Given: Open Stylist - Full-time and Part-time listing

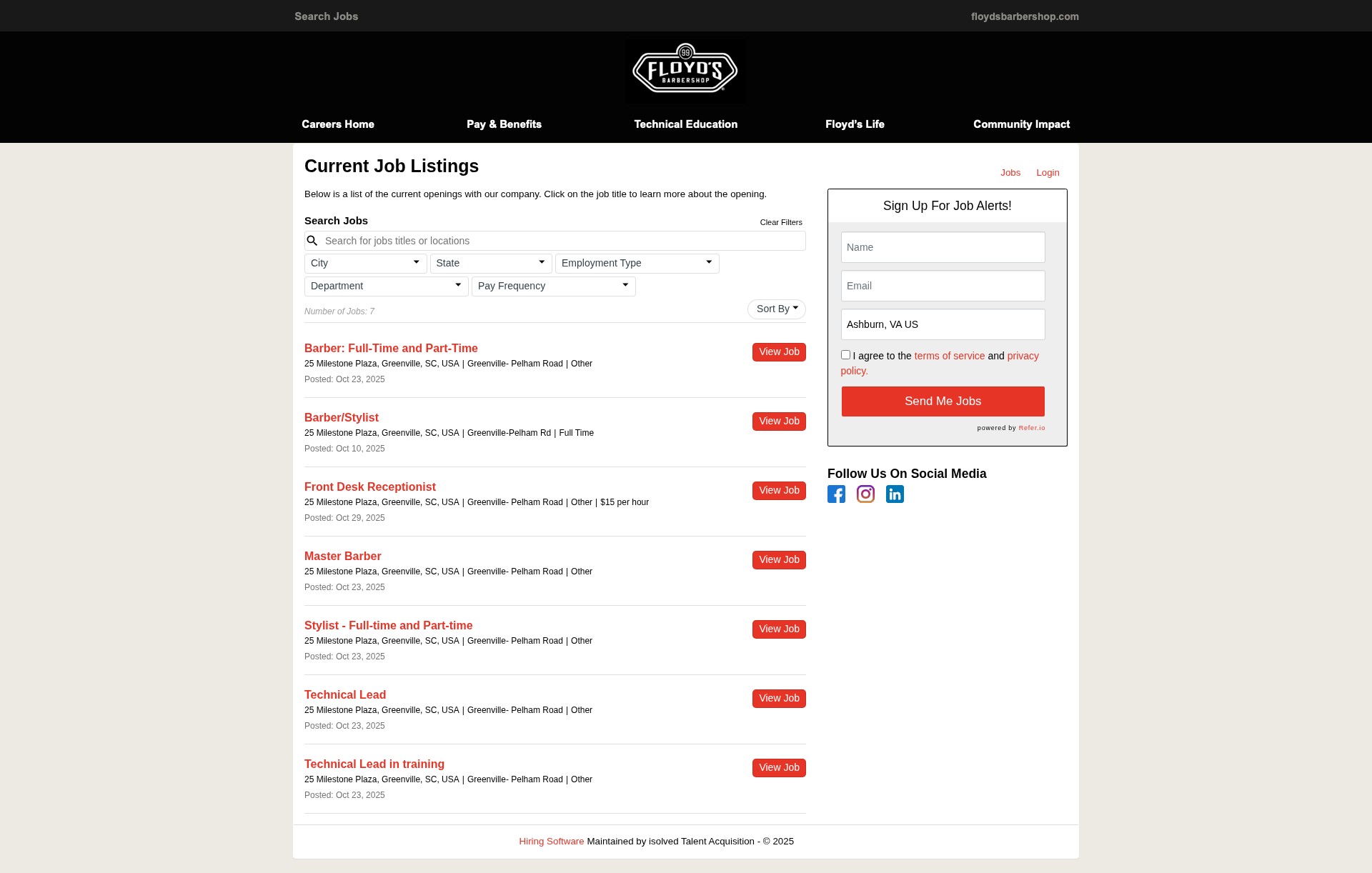Looking at the screenshot, I should (x=389, y=626).
